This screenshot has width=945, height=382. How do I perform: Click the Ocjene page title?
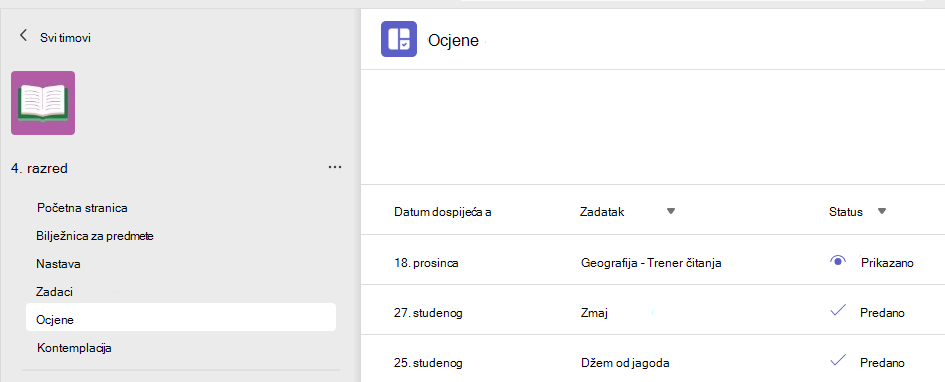453,40
